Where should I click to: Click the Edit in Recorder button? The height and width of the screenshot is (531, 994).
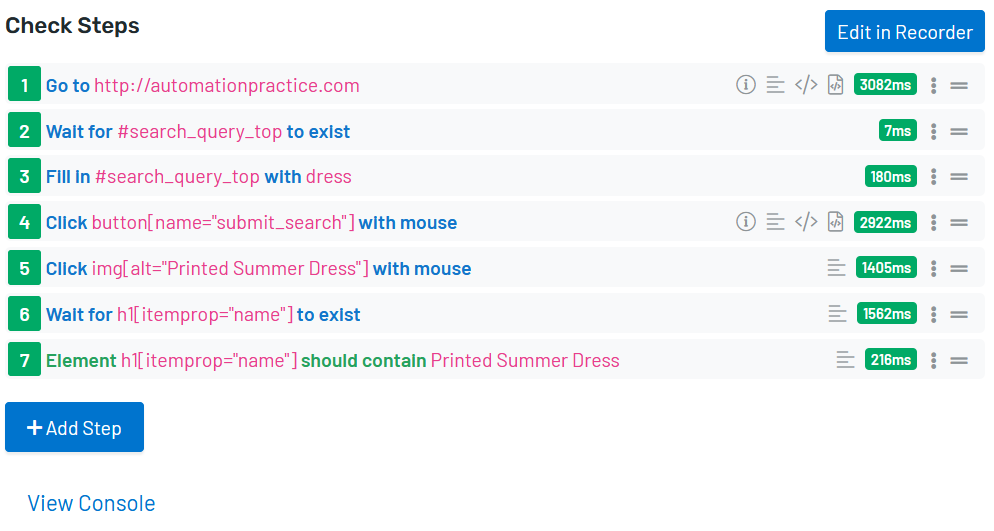pyautogui.click(x=904, y=32)
